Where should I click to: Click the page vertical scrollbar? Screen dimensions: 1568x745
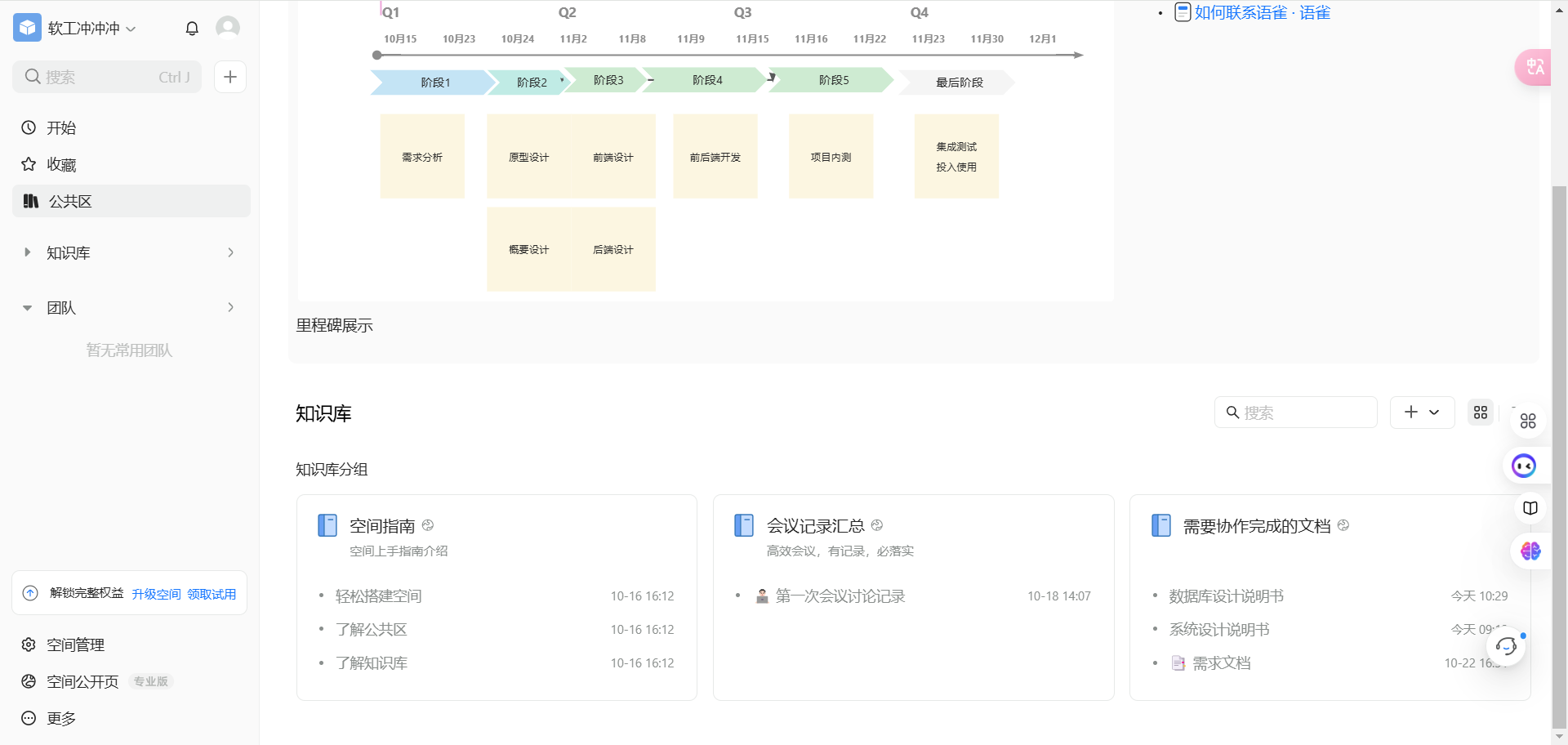(x=1559, y=457)
